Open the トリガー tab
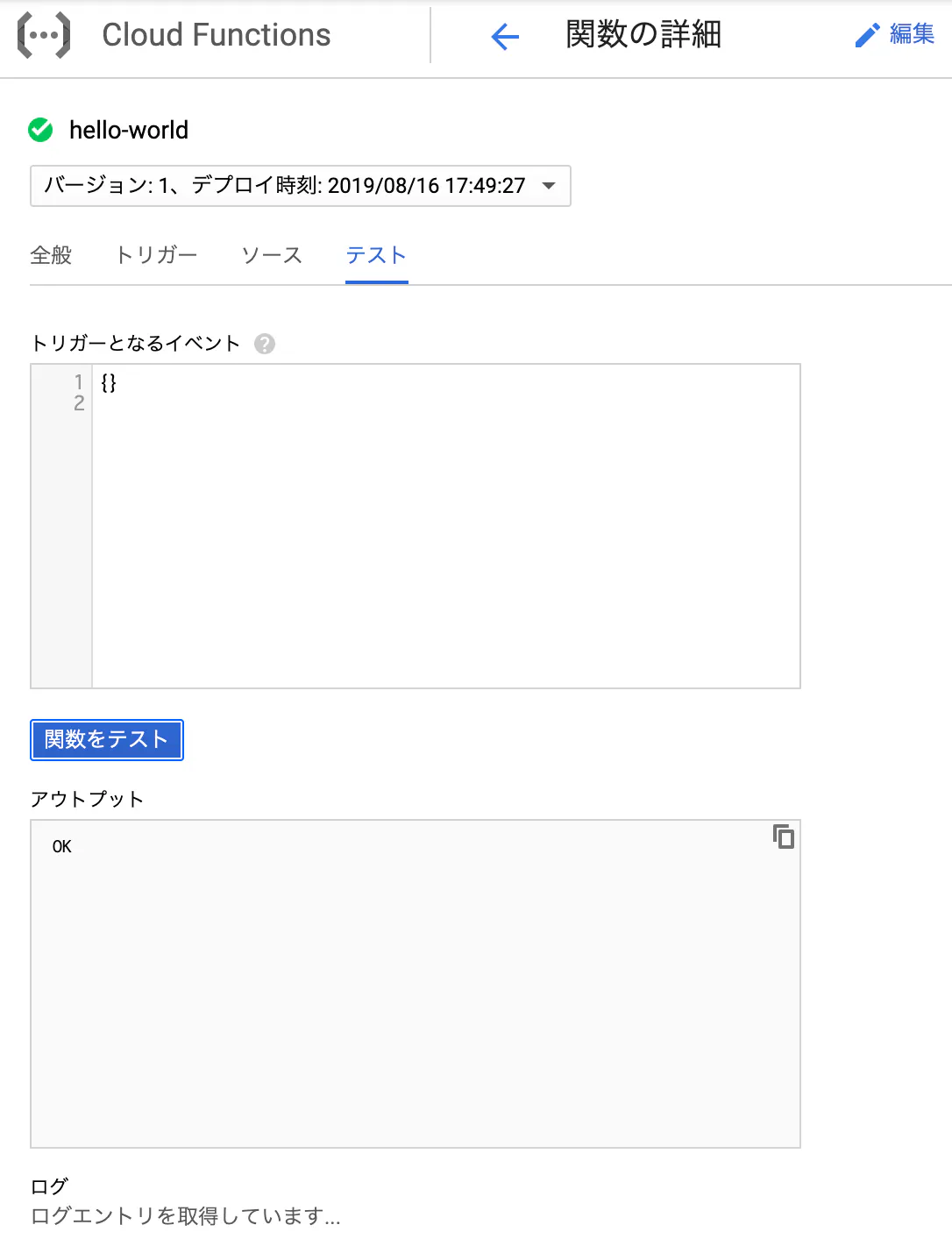The height and width of the screenshot is (1239, 952). pos(156,255)
